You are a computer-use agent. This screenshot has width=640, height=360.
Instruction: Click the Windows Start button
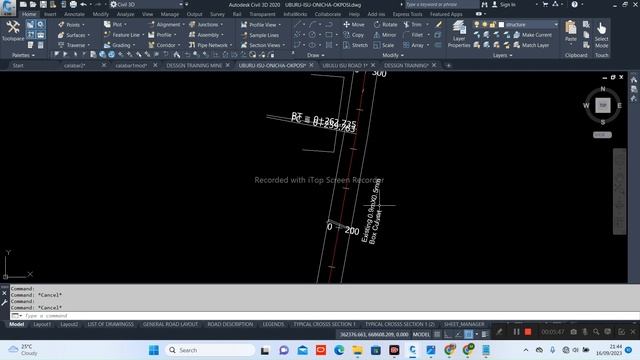[154, 350]
